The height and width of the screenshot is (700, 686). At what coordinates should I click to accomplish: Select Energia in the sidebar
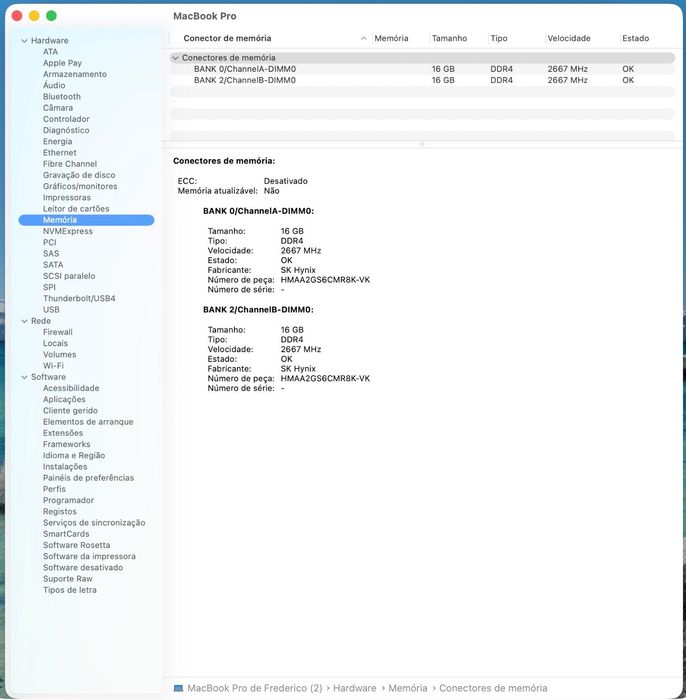tap(57, 142)
